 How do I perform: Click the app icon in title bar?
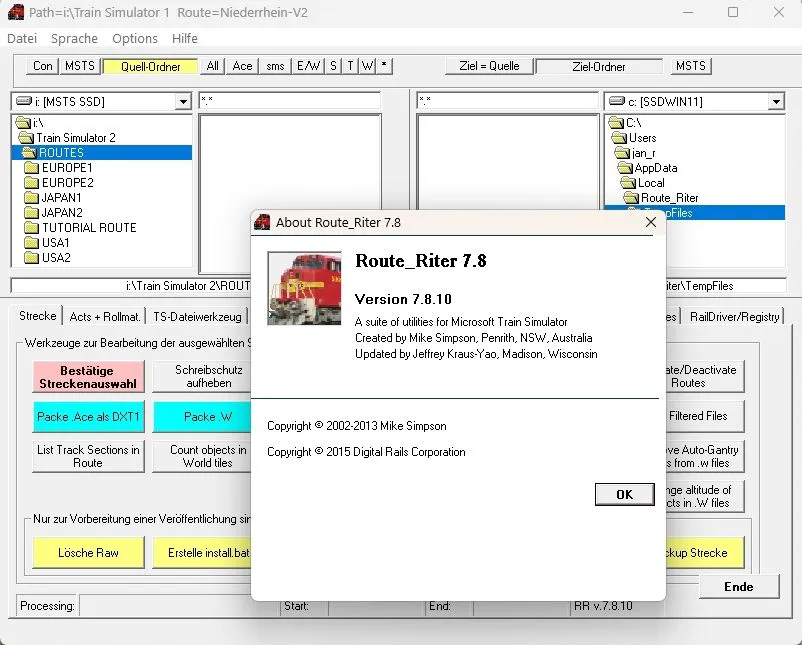[x=16, y=12]
